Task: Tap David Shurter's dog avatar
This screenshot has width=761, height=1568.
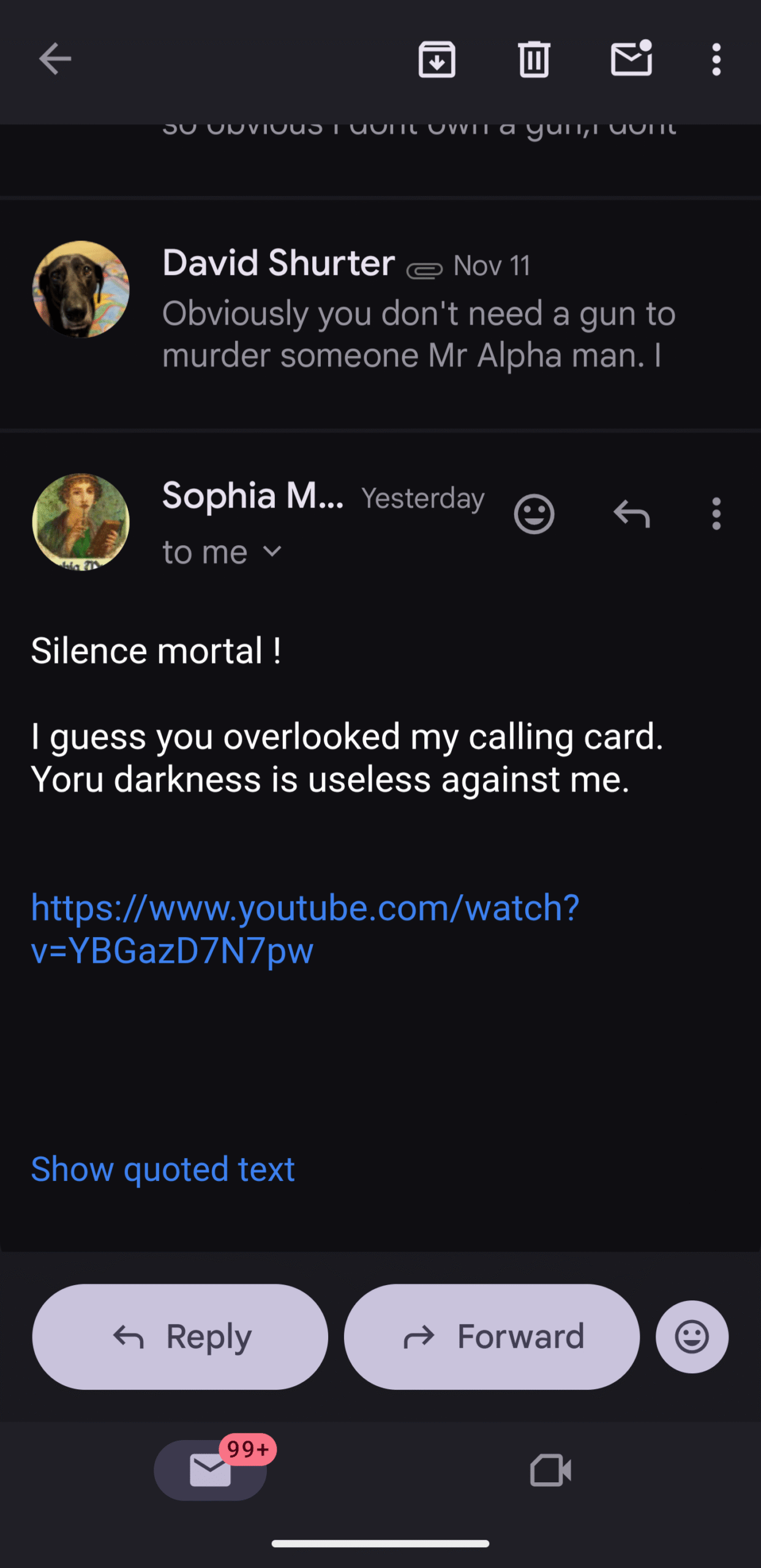Action: pos(81,289)
